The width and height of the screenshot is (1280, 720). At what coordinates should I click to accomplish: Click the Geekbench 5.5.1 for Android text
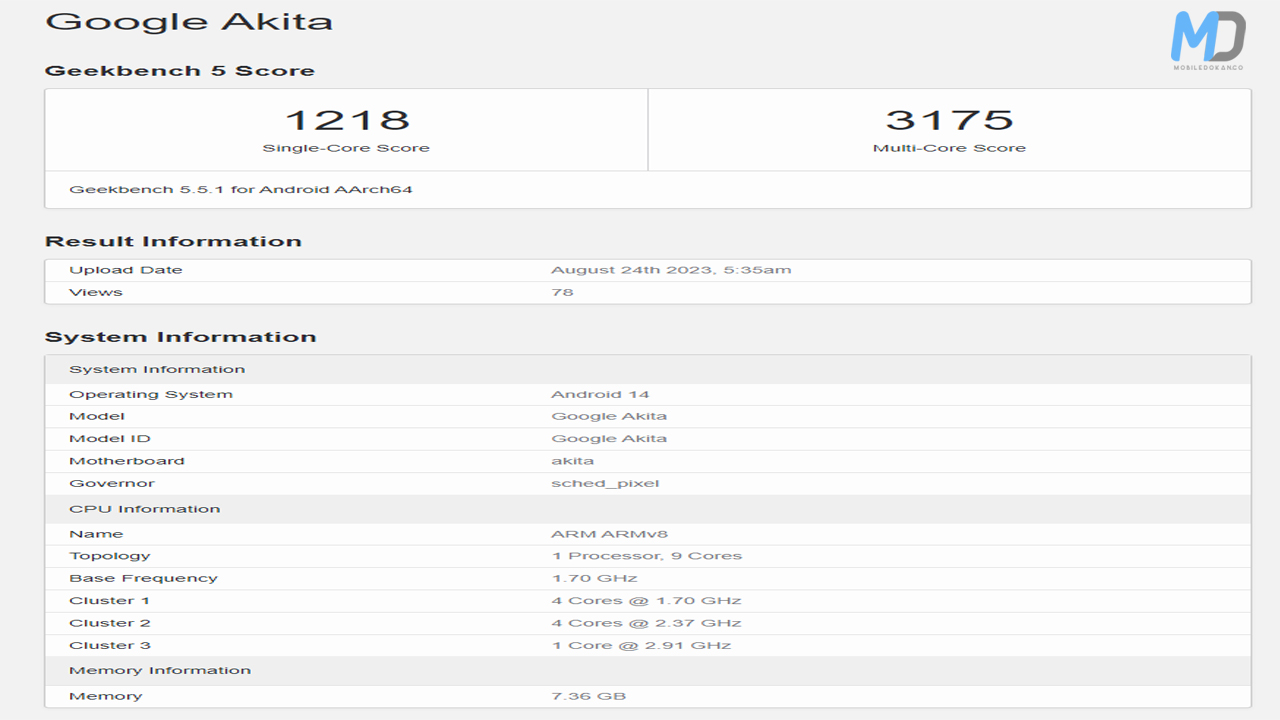click(x=241, y=189)
